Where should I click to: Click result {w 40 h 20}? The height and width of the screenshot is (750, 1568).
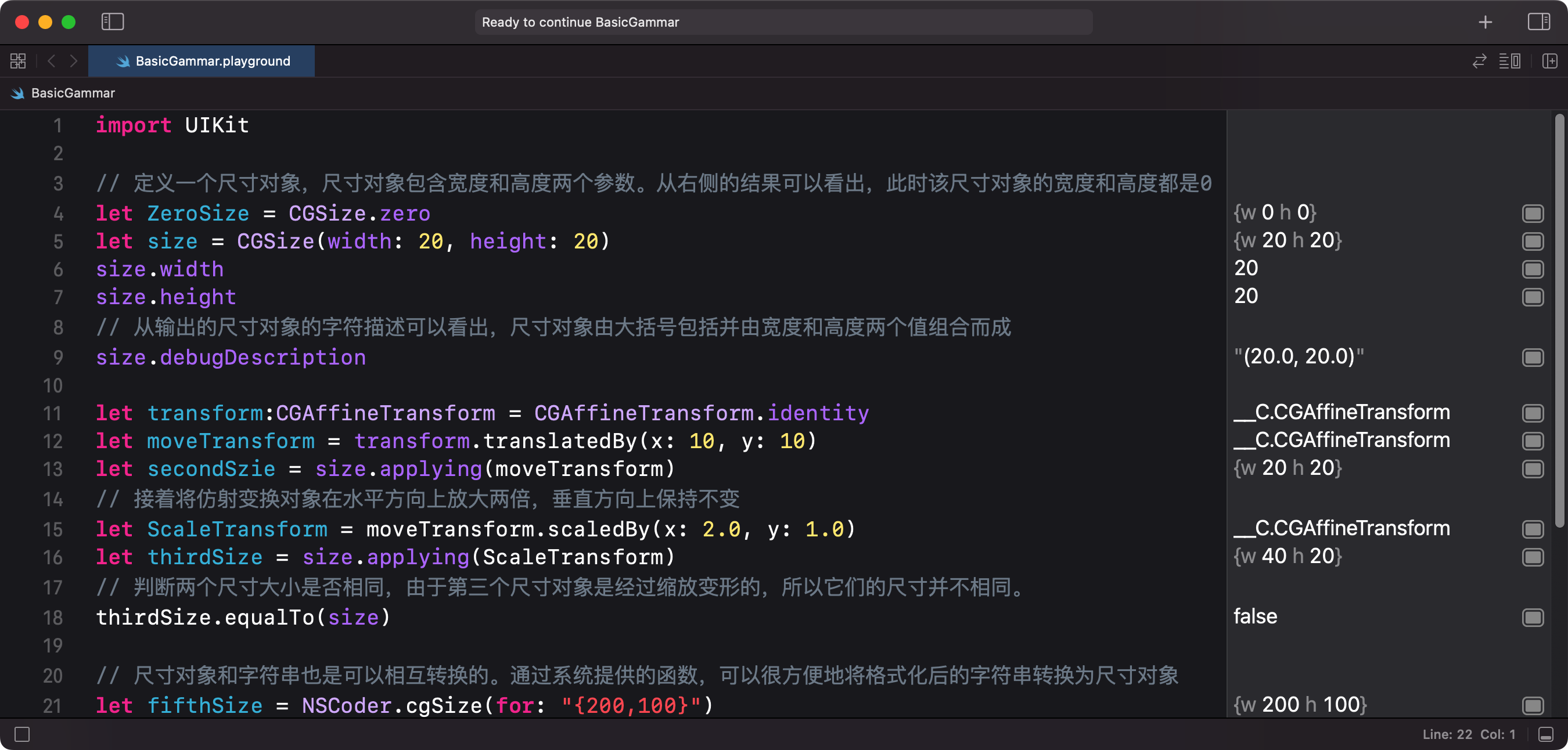(1288, 556)
